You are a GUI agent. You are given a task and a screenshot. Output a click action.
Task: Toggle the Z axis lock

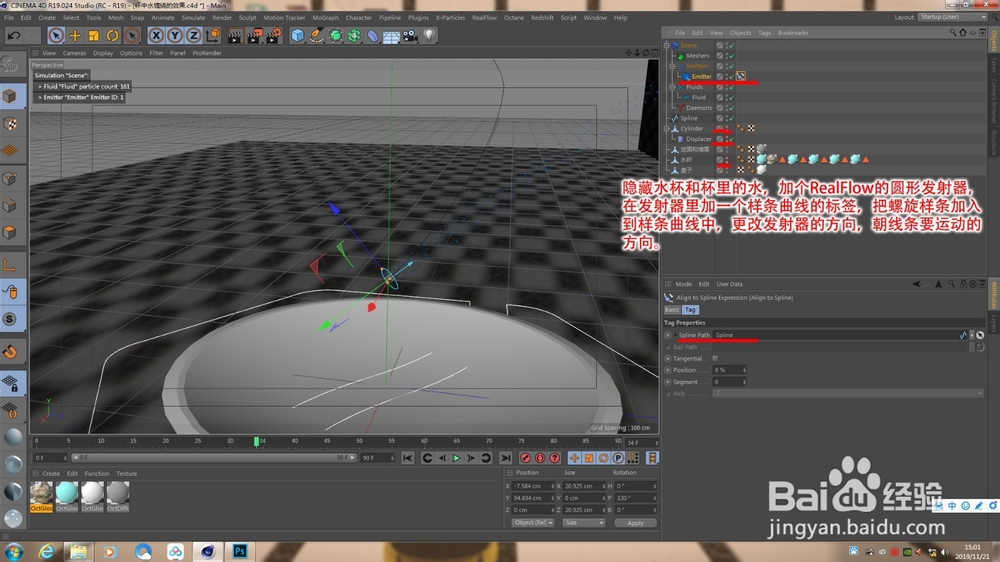coord(193,36)
